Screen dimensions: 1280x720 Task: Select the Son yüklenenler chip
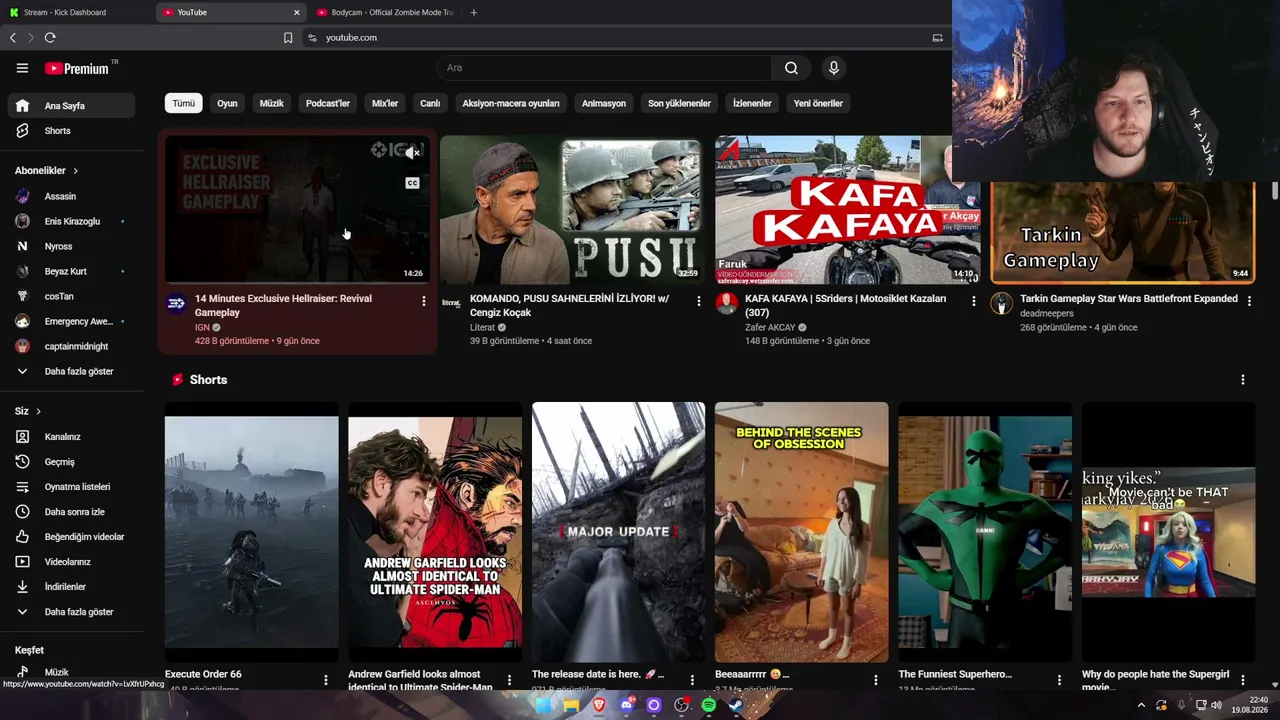679,103
